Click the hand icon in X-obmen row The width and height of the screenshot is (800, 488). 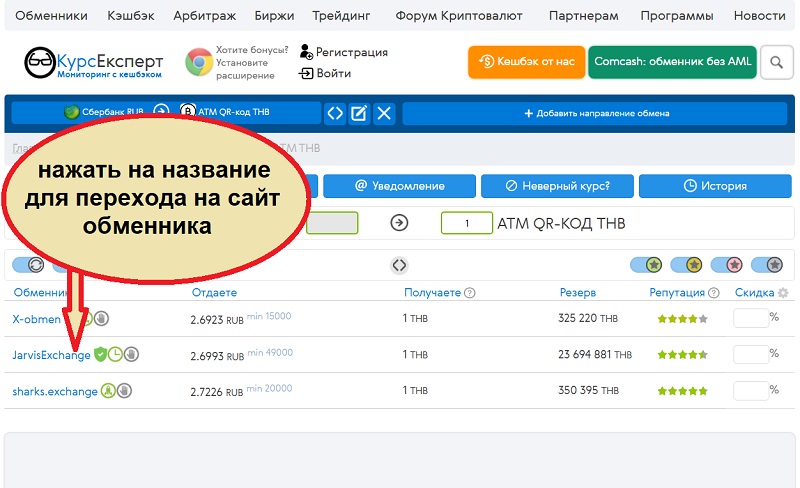101,319
